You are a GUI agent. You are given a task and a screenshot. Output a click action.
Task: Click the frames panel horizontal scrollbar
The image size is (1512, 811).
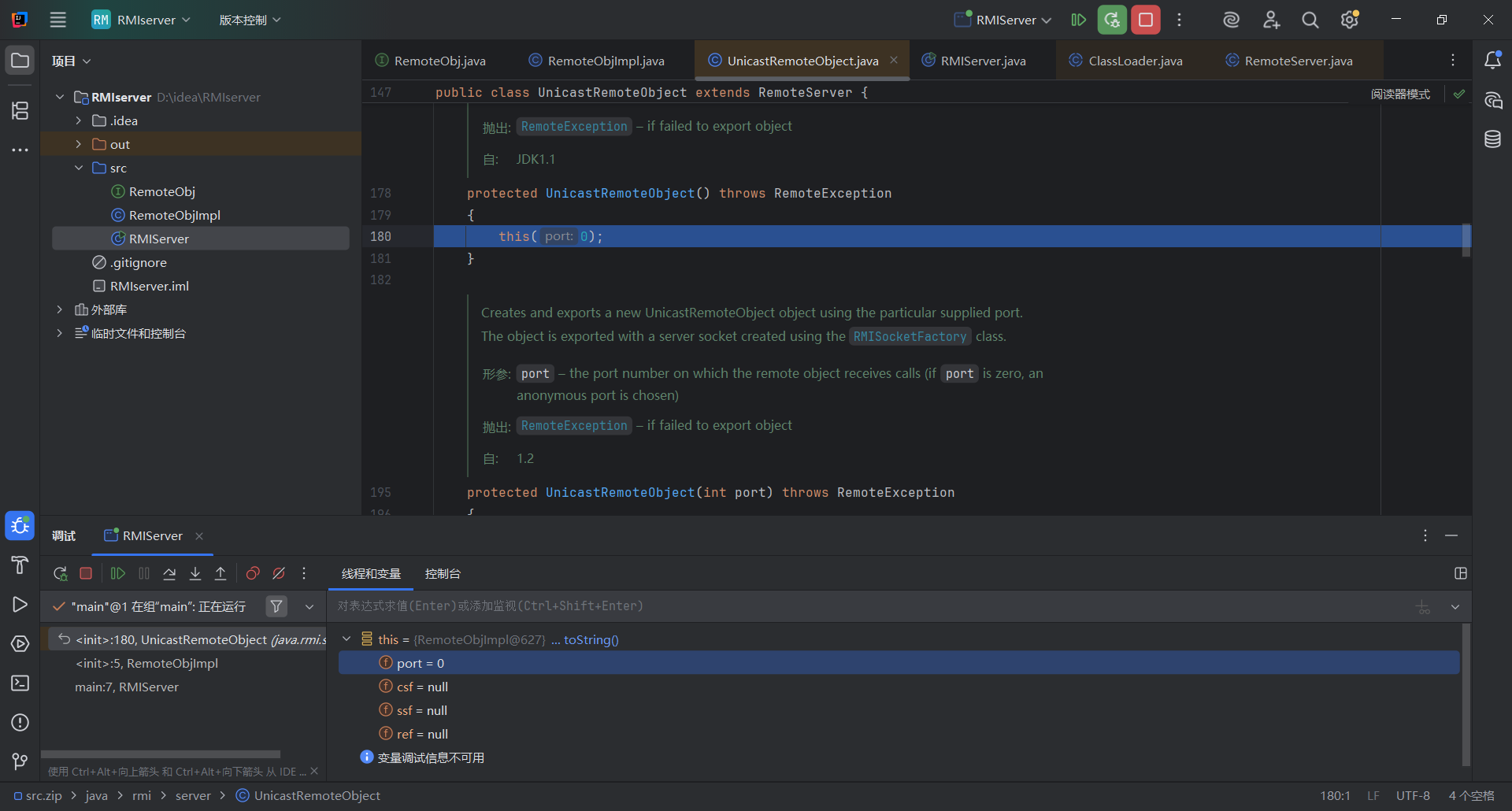coord(161,754)
